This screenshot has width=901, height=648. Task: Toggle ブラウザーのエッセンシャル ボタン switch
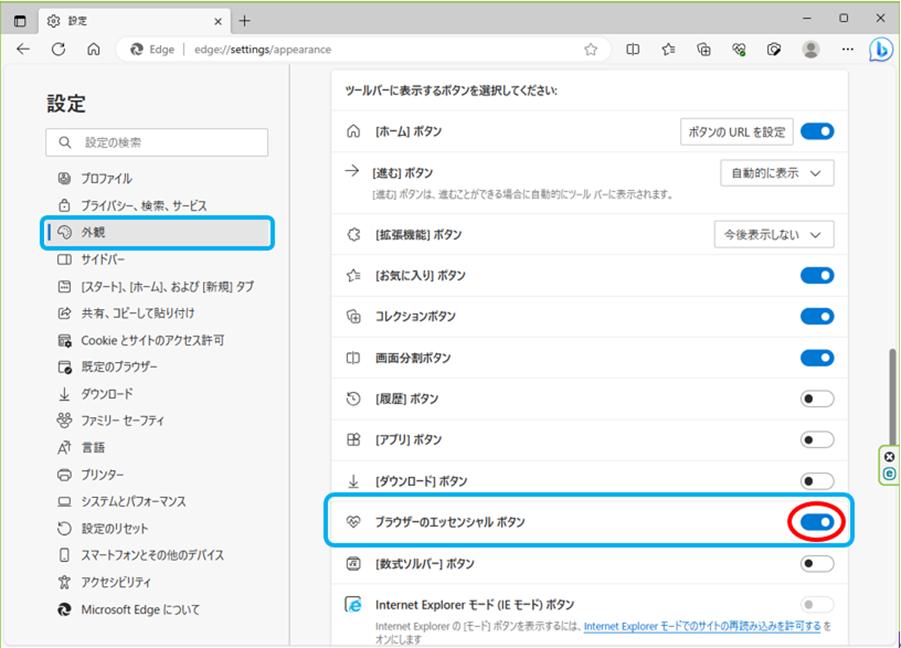(817, 522)
